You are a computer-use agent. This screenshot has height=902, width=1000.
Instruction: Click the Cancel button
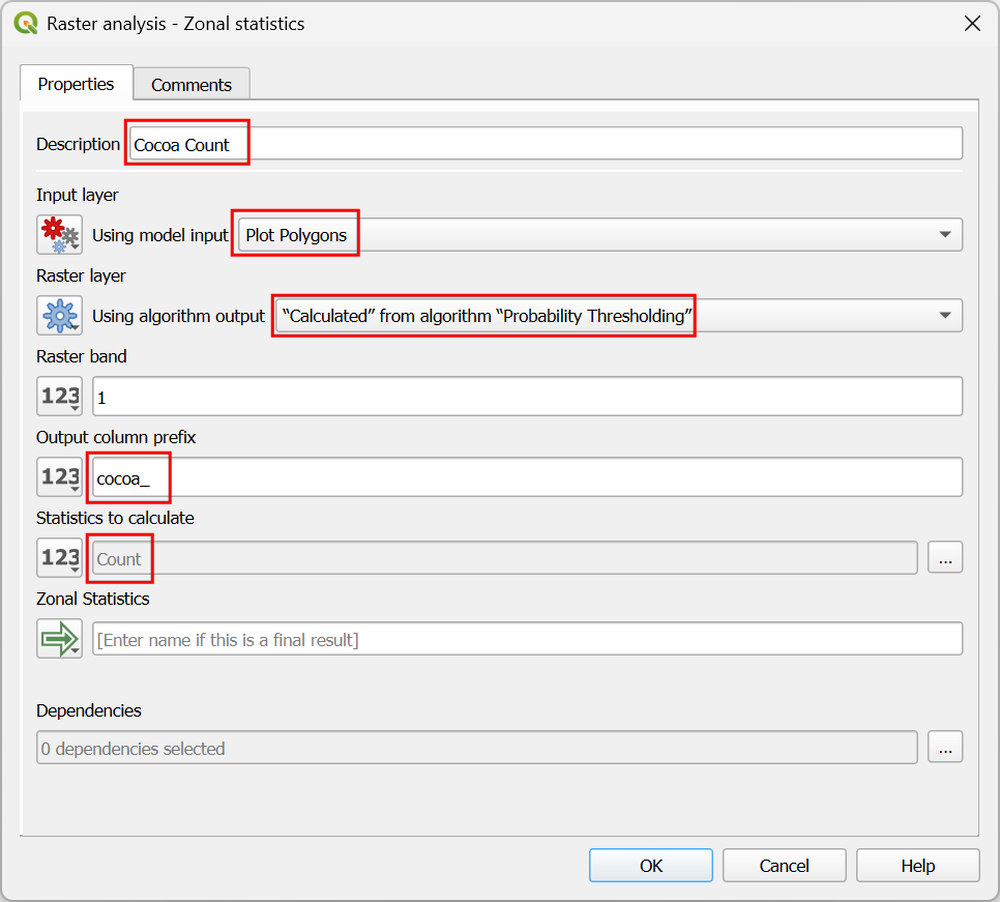pyautogui.click(x=784, y=866)
